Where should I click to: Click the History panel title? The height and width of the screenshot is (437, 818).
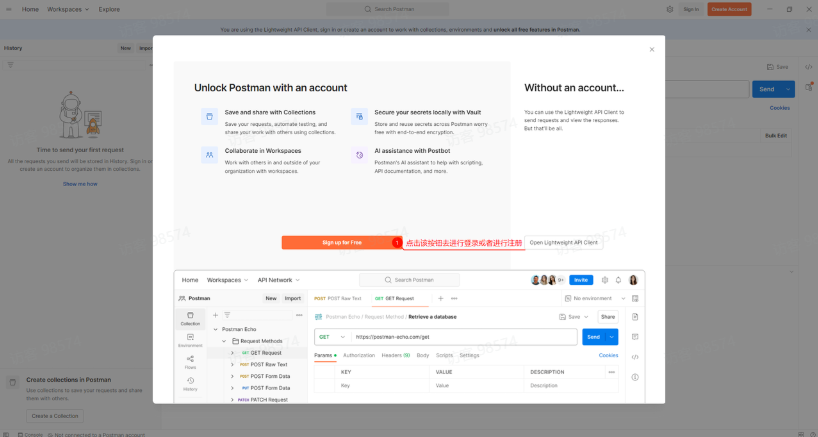pyautogui.click(x=13, y=48)
